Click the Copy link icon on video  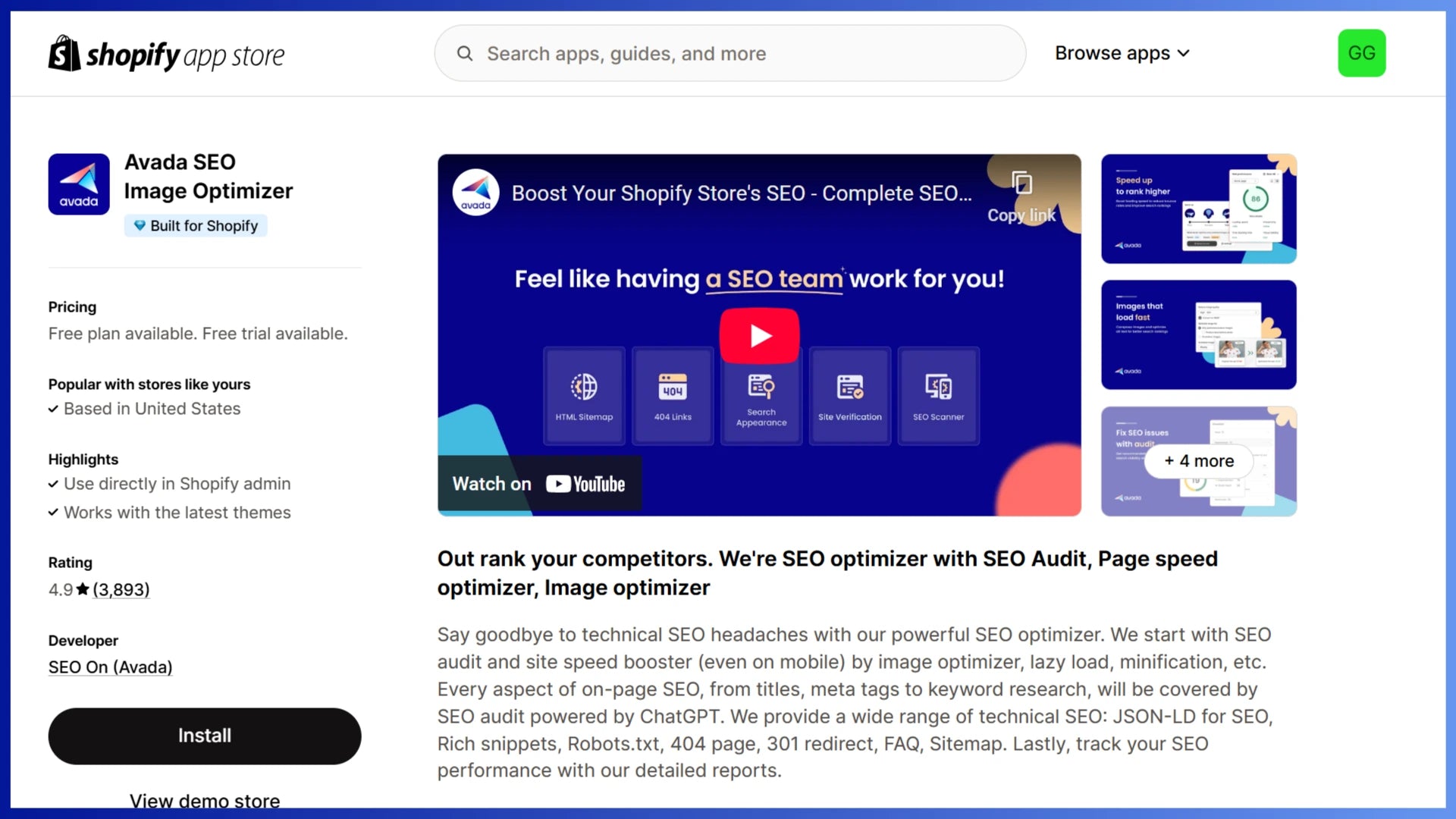pos(1021,184)
